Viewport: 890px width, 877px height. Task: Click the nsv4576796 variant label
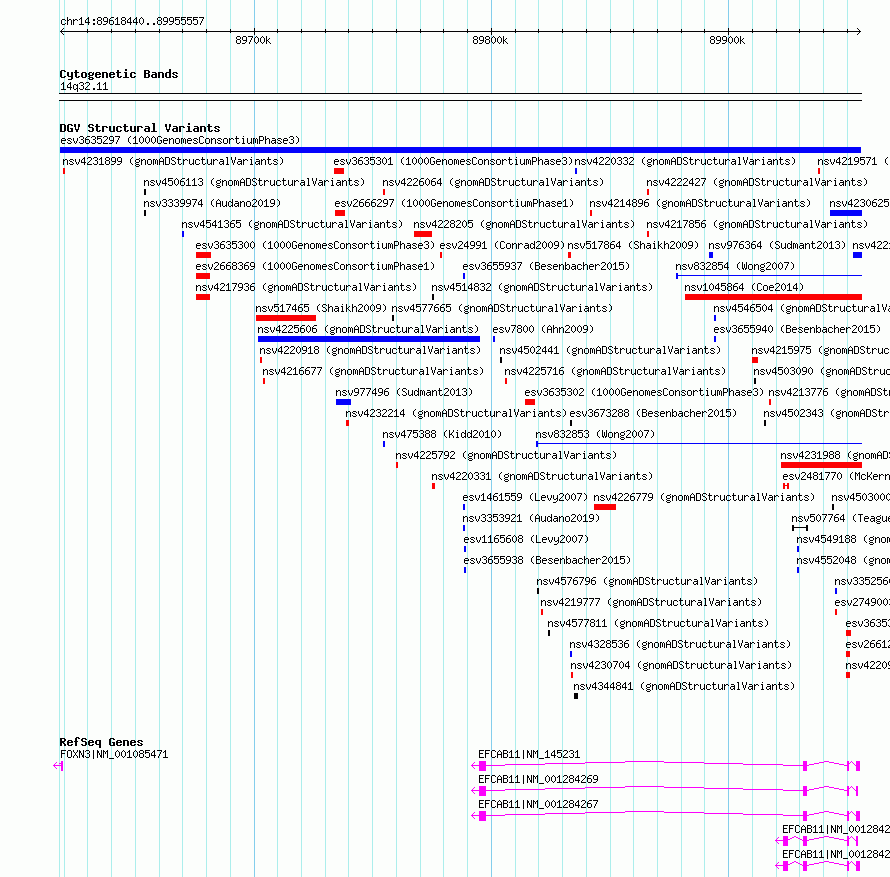pos(648,581)
